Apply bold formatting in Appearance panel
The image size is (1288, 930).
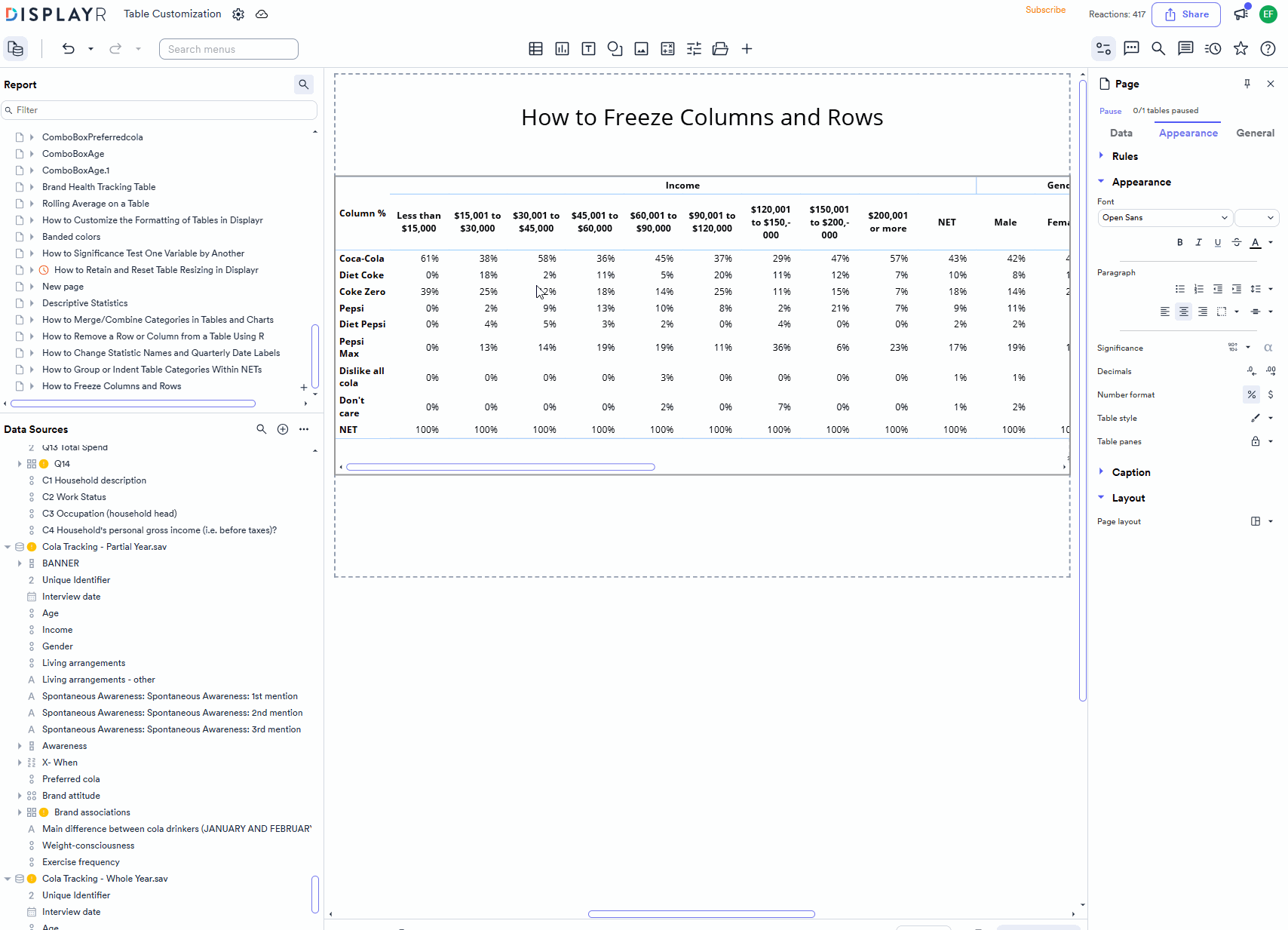[x=1180, y=242]
